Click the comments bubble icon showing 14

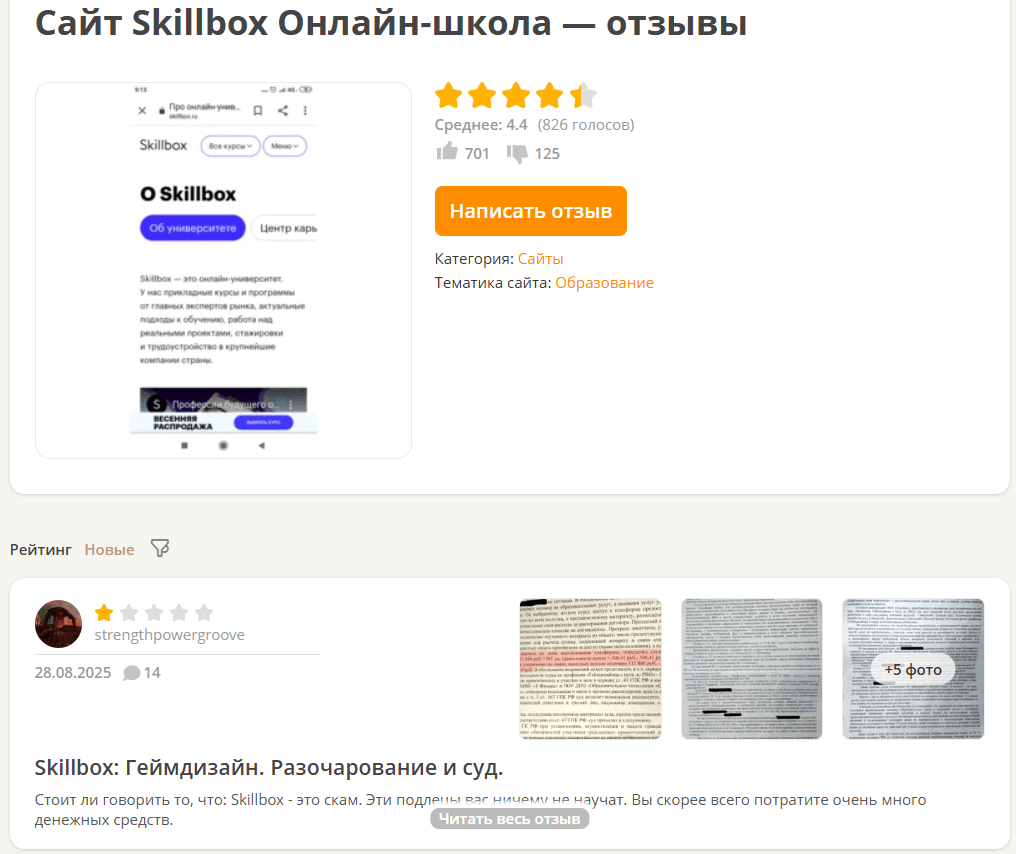[x=132, y=673]
